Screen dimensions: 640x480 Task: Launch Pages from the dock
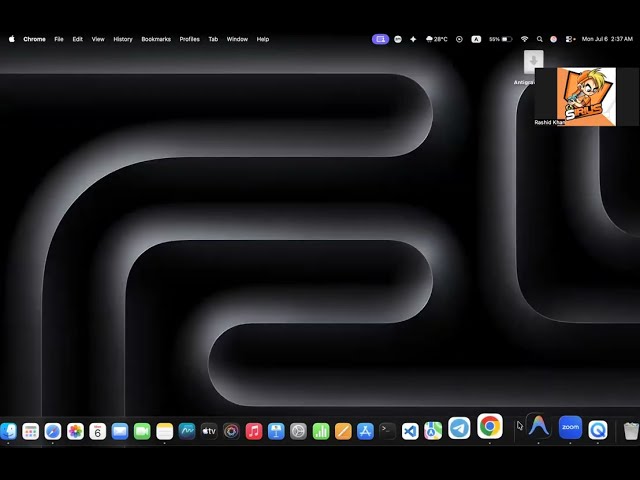coord(343,431)
